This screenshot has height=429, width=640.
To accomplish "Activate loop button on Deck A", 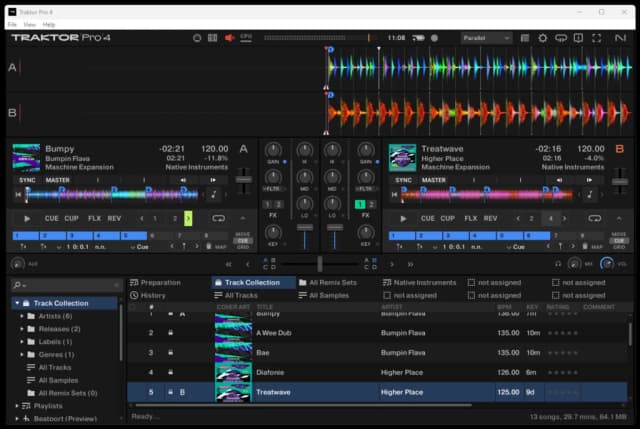I will coord(218,218).
